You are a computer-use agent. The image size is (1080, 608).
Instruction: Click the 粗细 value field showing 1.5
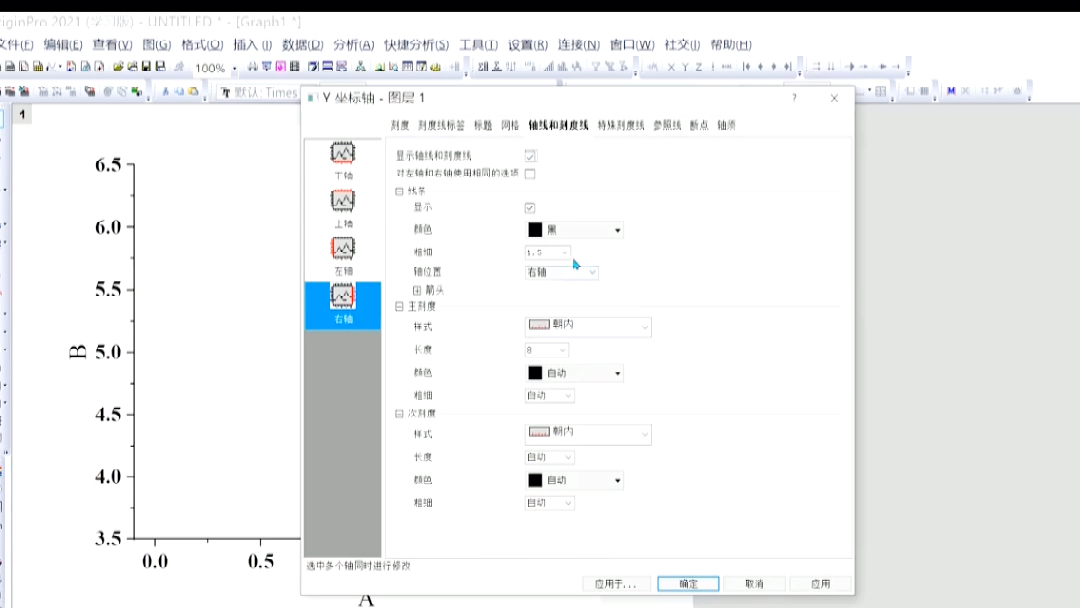[543, 252]
